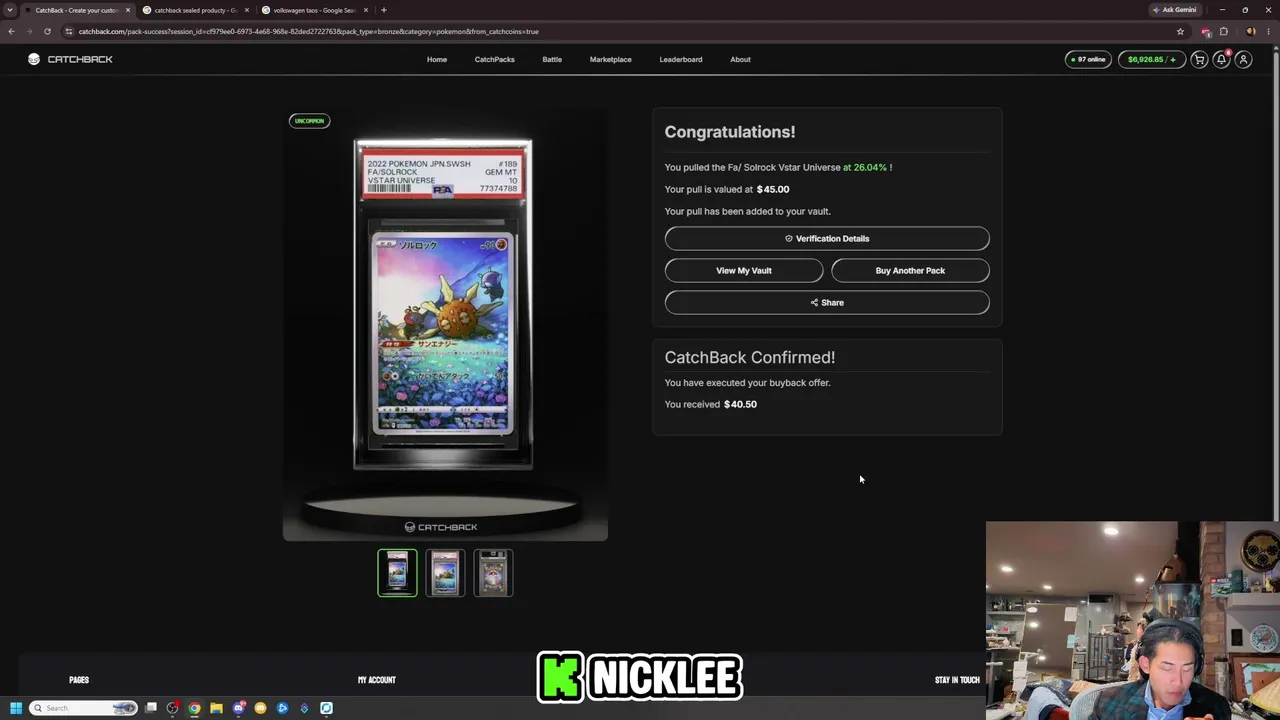The height and width of the screenshot is (720, 1280).
Task: Click the 26.04% odds text
Action: click(870, 167)
